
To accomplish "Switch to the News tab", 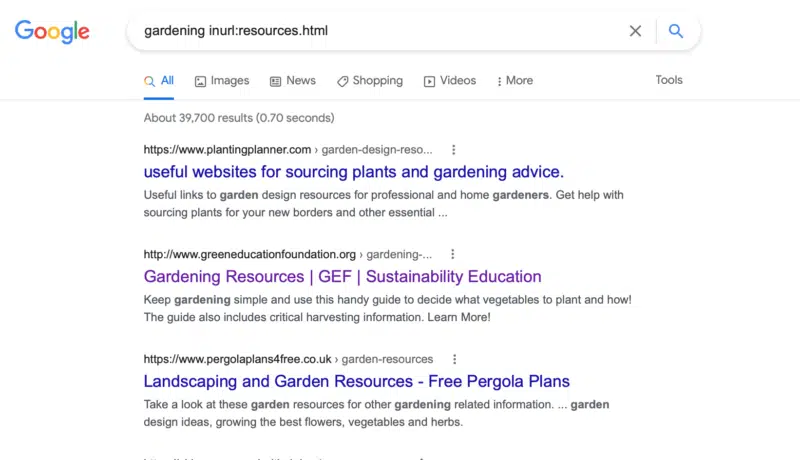I will 293,81.
